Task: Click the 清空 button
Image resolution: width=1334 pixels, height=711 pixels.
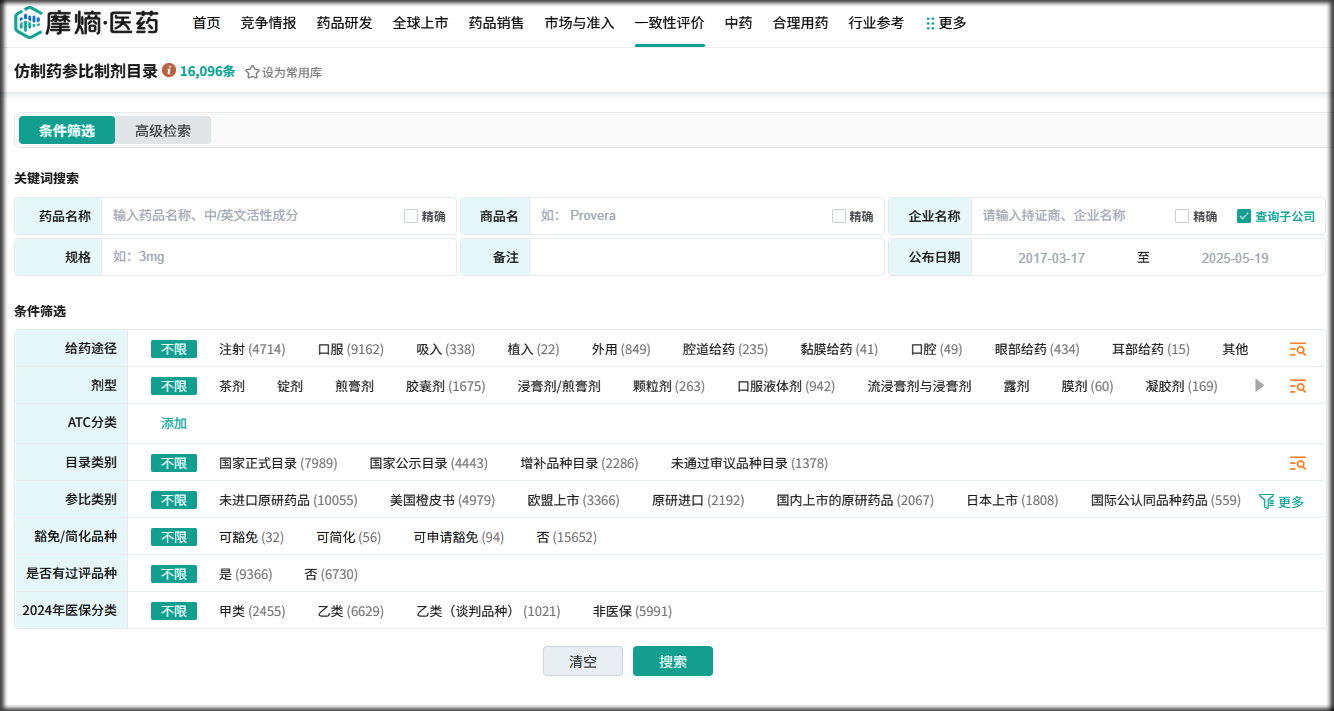Action: [582, 661]
